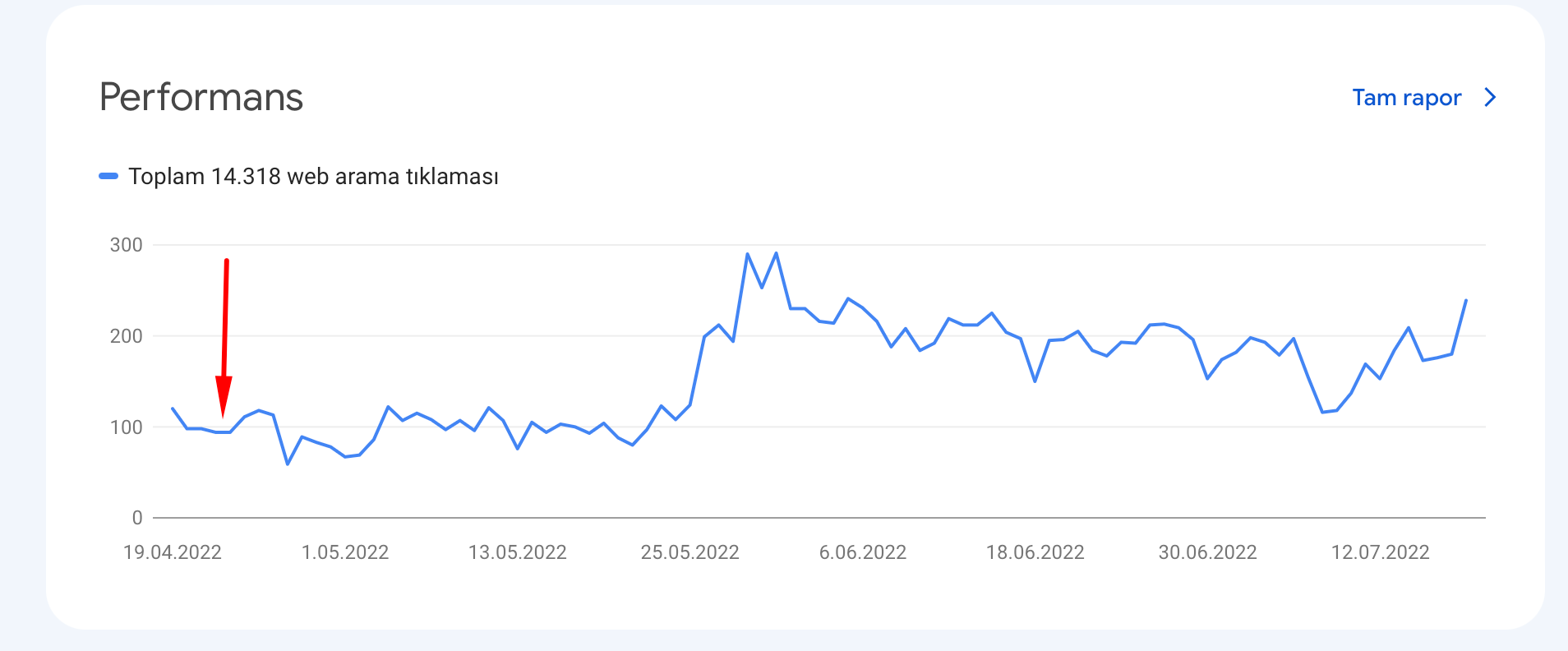This screenshot has height=651, width=1568.
Task: Open the Tam rapor link
Action: (x=1406, y=98)
